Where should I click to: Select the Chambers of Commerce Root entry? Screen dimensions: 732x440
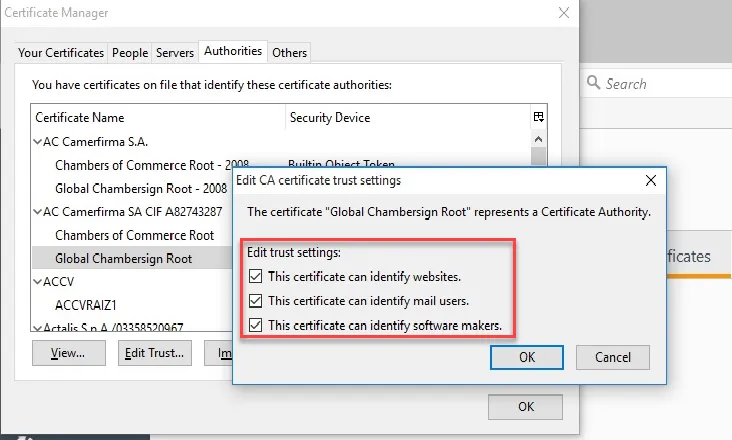click(134, 235)
